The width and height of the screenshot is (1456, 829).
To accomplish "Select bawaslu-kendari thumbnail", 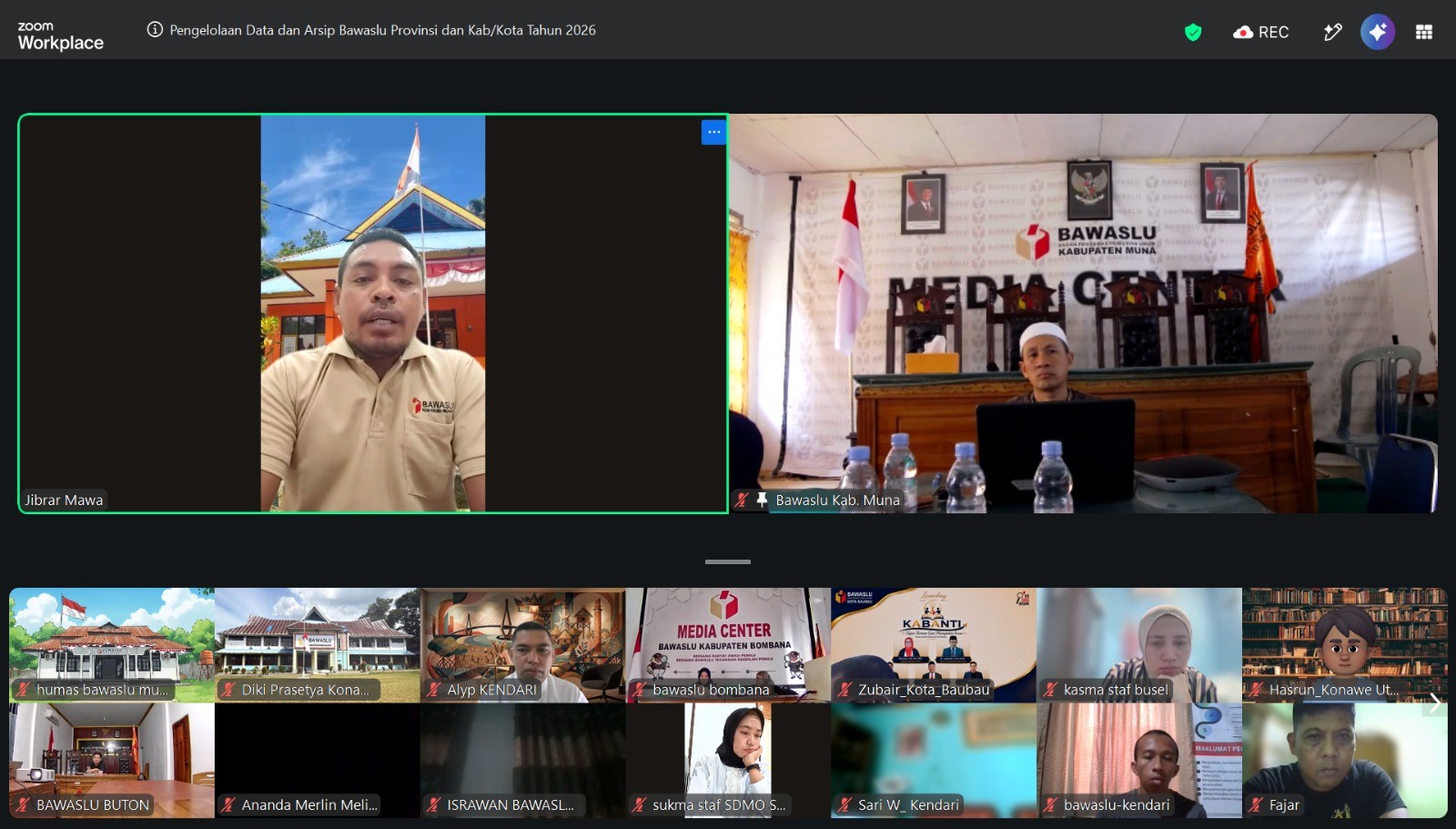I will 1139,760.
